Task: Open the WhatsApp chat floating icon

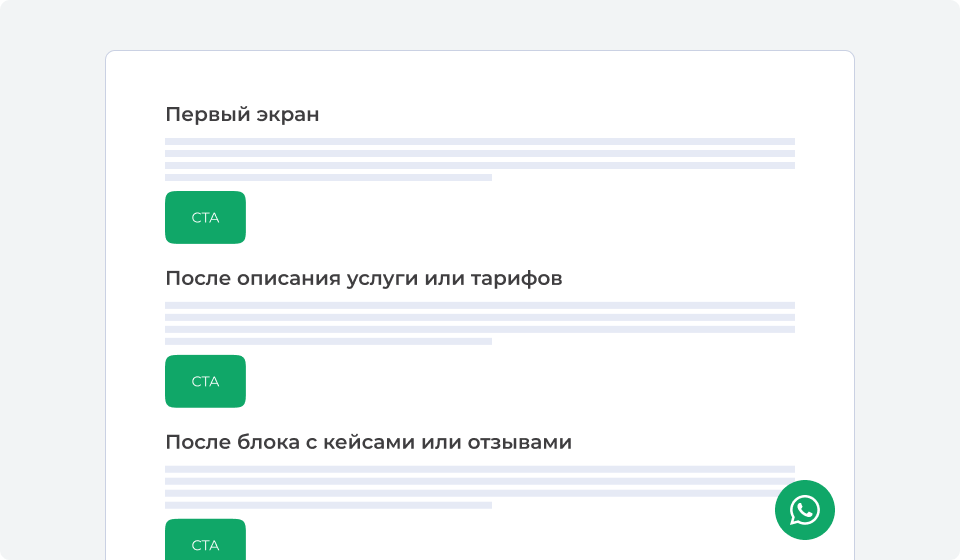Action: click(x=804, y=510)
